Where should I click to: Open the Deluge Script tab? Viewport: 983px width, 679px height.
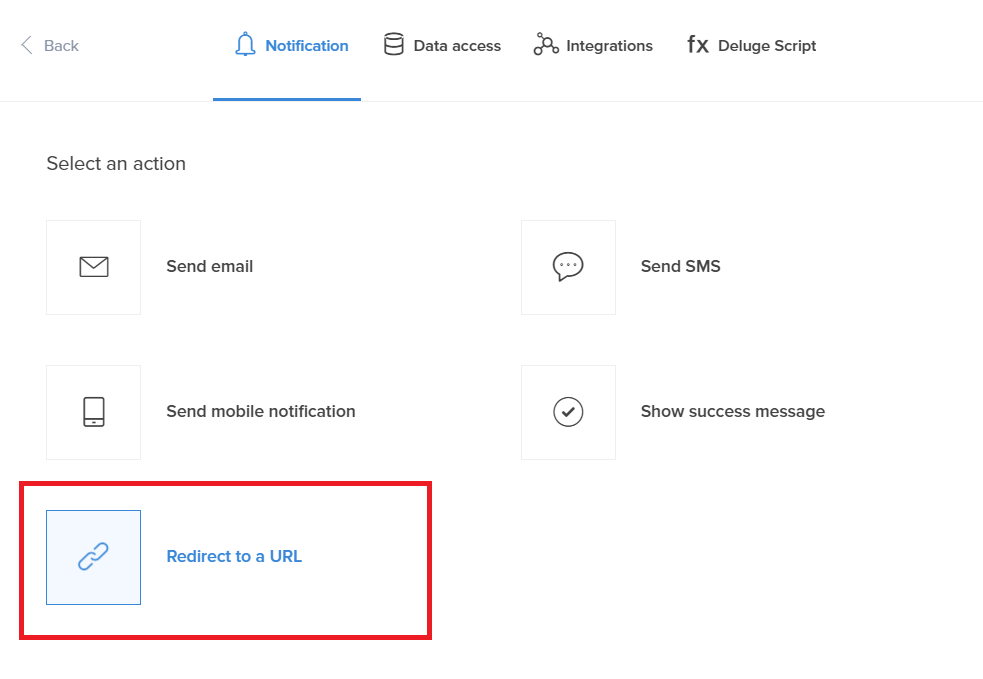coord(767,46)
